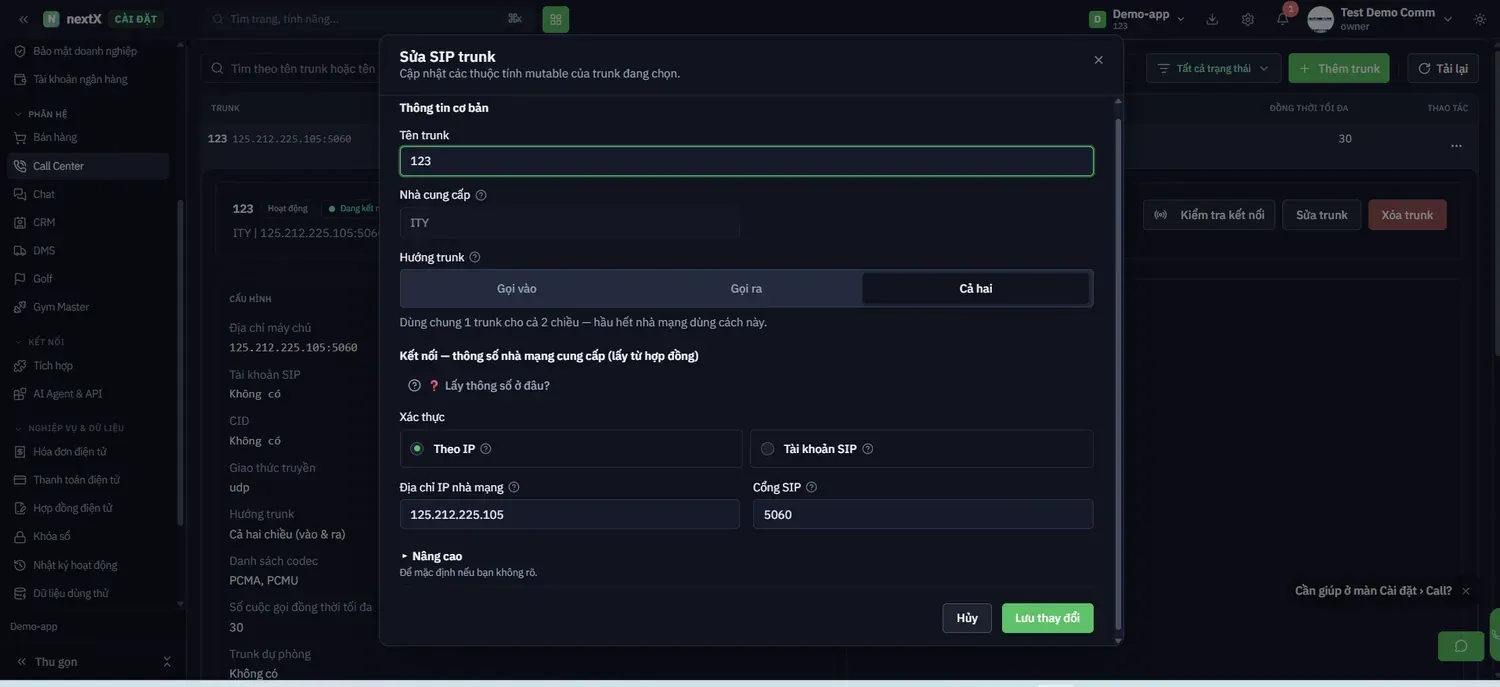This screenshot has width=1500, height=687.
Task: Click the help icon next to Nhà cung cấp
Action: click(481, 195)
